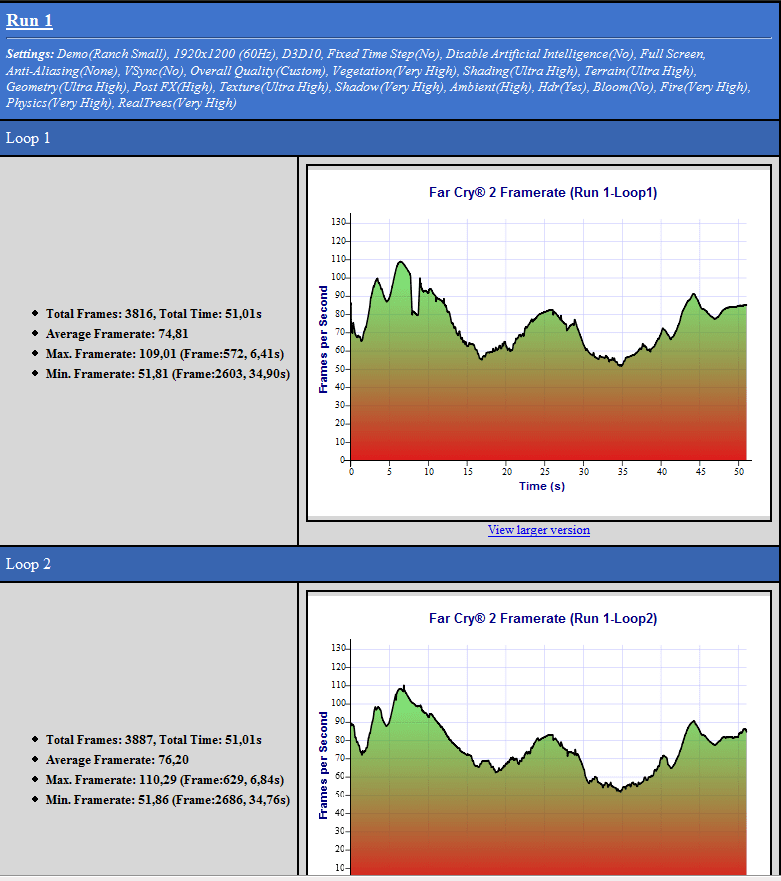Click 'Frames per Second' axis label in Loop2 chart
This screenshot has width=781, height=881.
(x=323, y=765)
